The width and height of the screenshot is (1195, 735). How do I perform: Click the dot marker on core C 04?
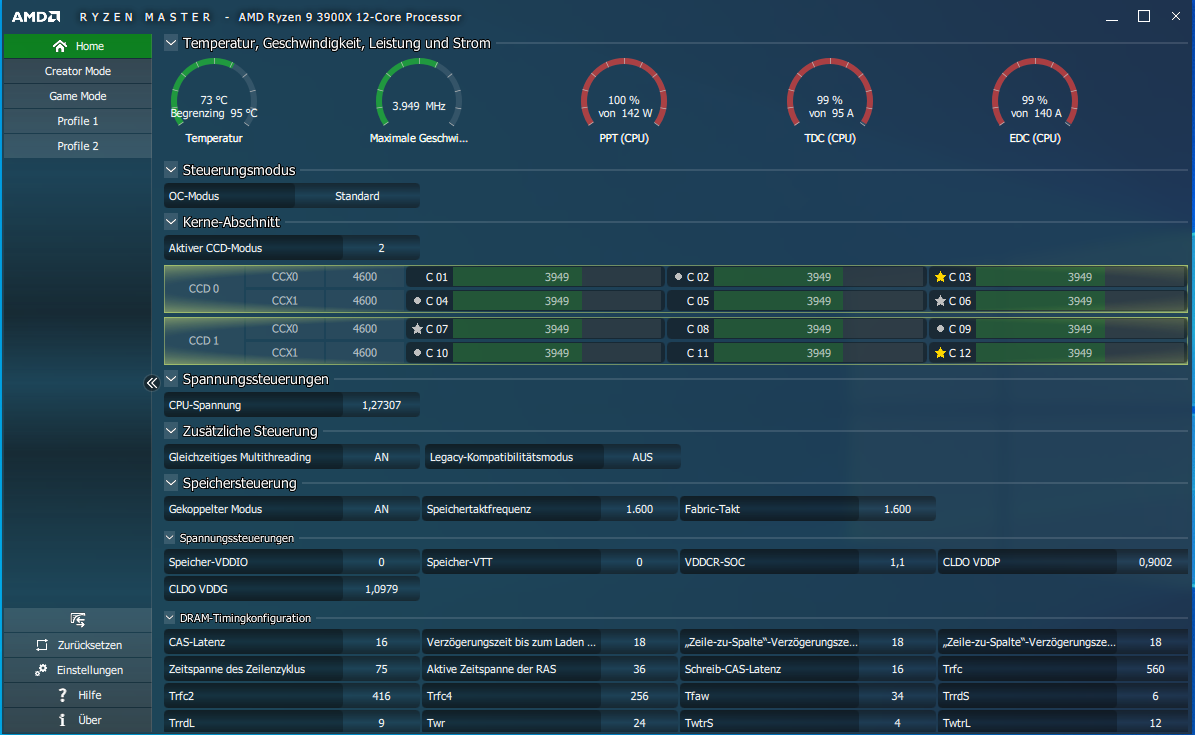[417, 301]
